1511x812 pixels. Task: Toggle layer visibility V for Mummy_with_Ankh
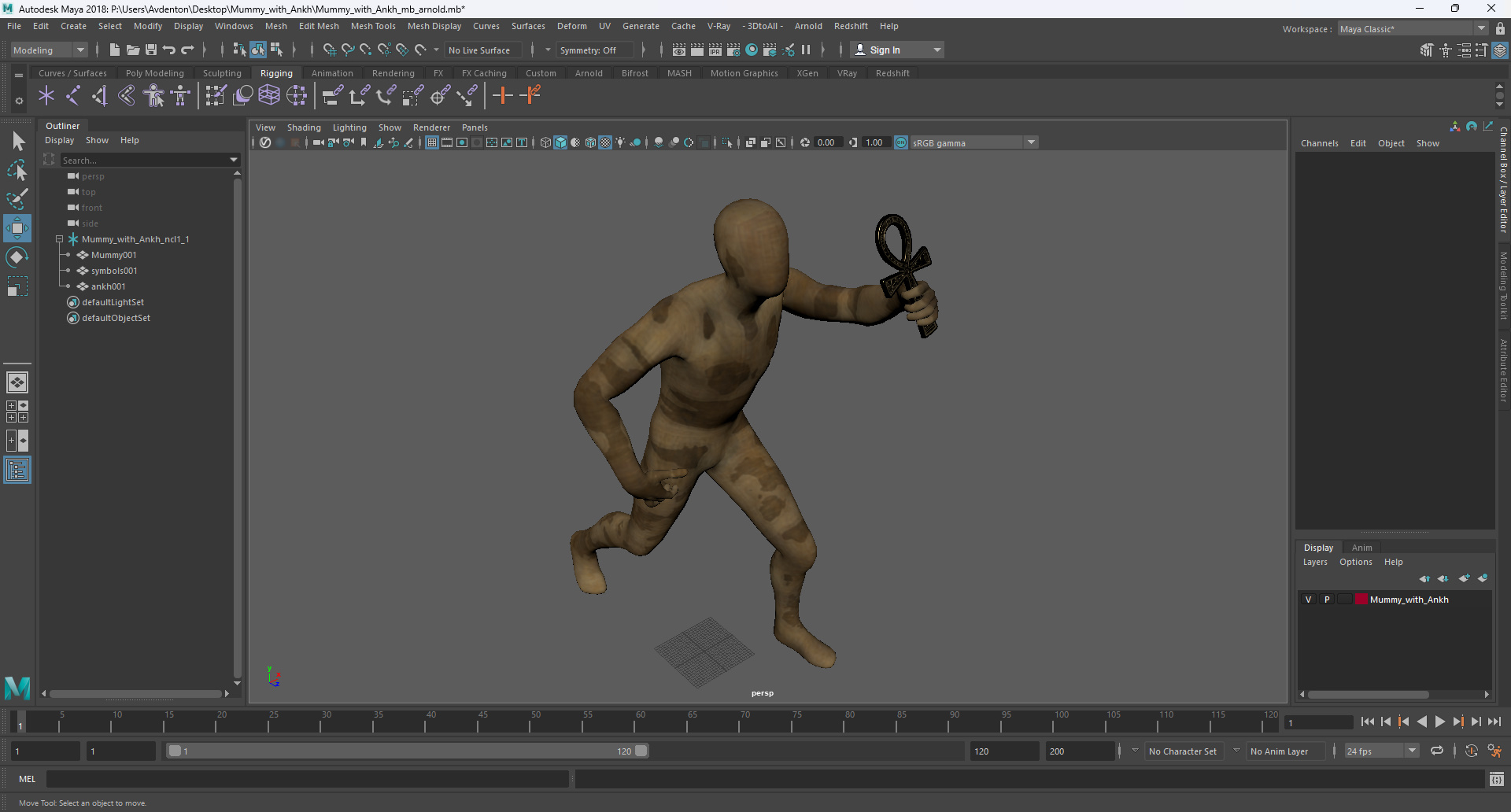point(1309,600)
